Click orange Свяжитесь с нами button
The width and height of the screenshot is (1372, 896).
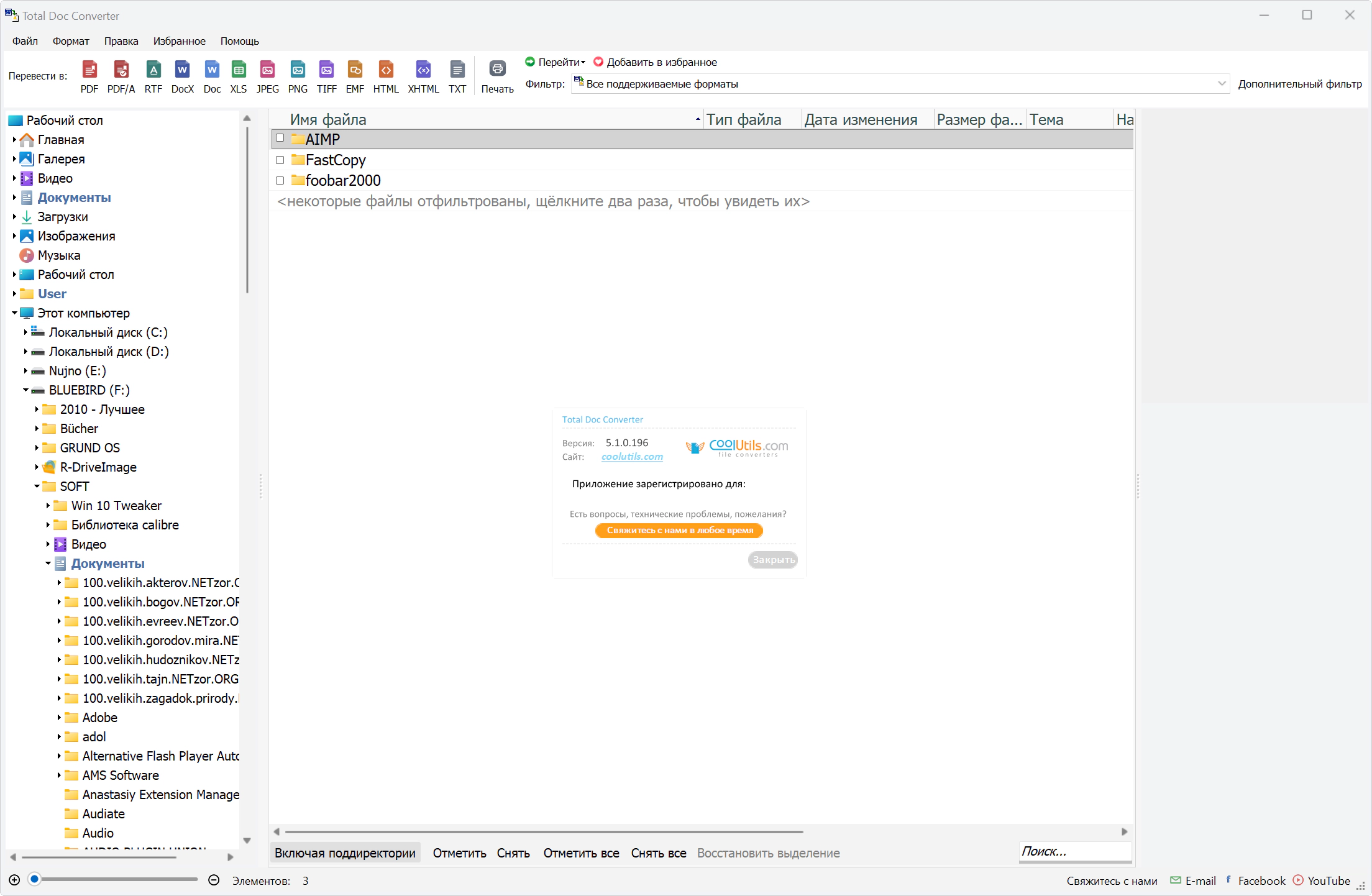(679, 531)
